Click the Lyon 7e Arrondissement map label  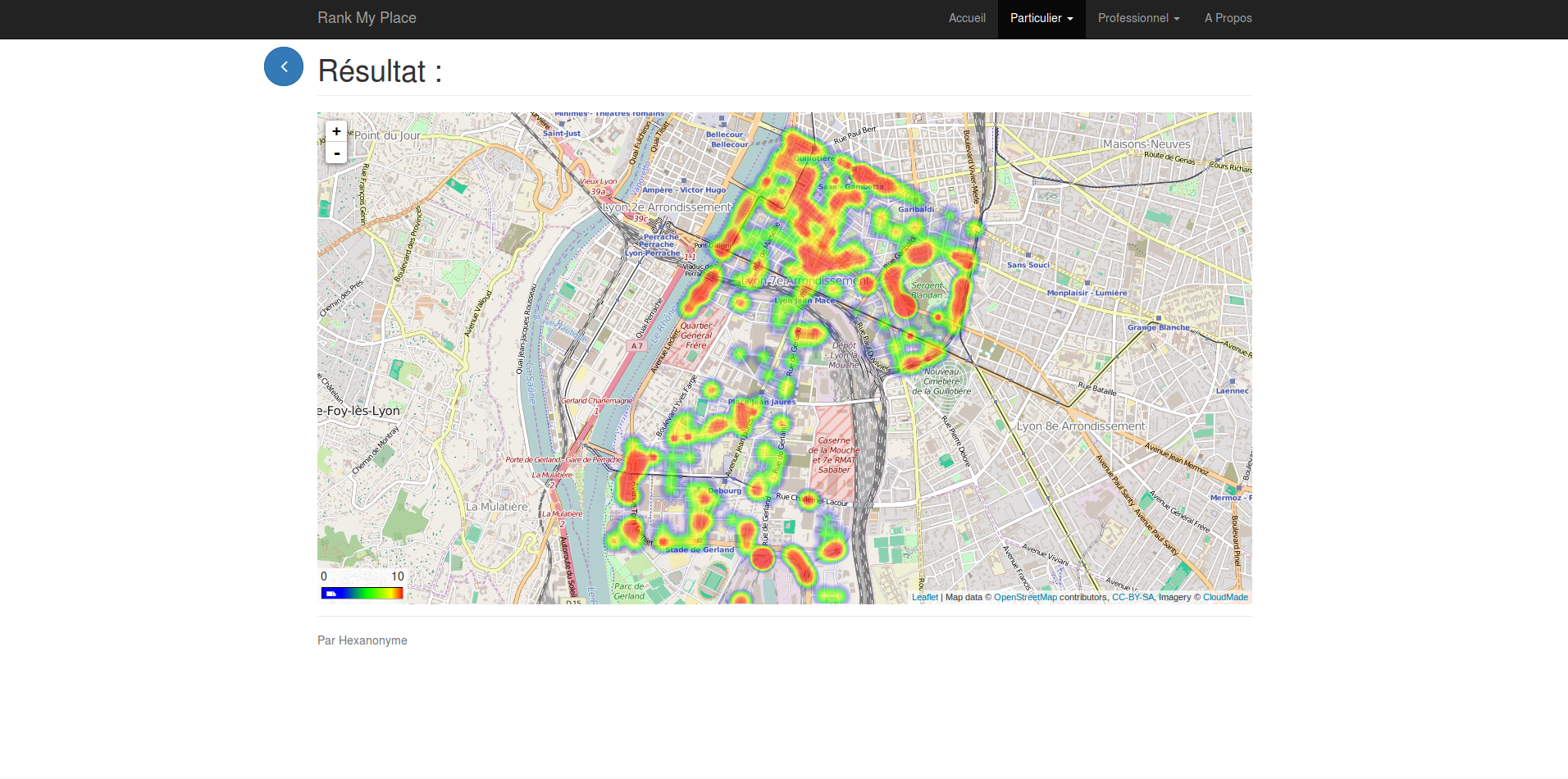click(805, 280)
